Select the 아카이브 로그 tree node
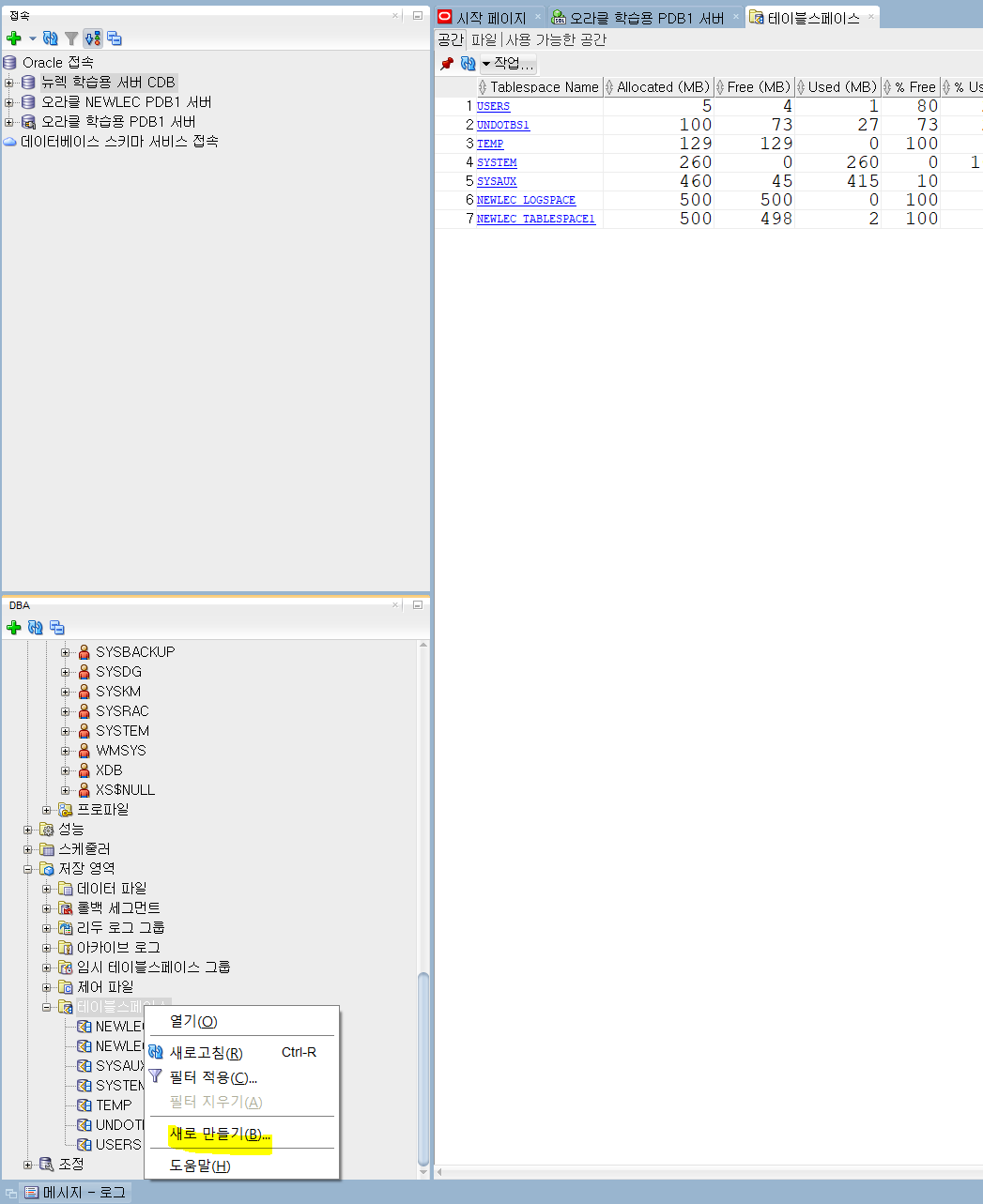The width and height of the screenshot is (983, 1204). 118,948
